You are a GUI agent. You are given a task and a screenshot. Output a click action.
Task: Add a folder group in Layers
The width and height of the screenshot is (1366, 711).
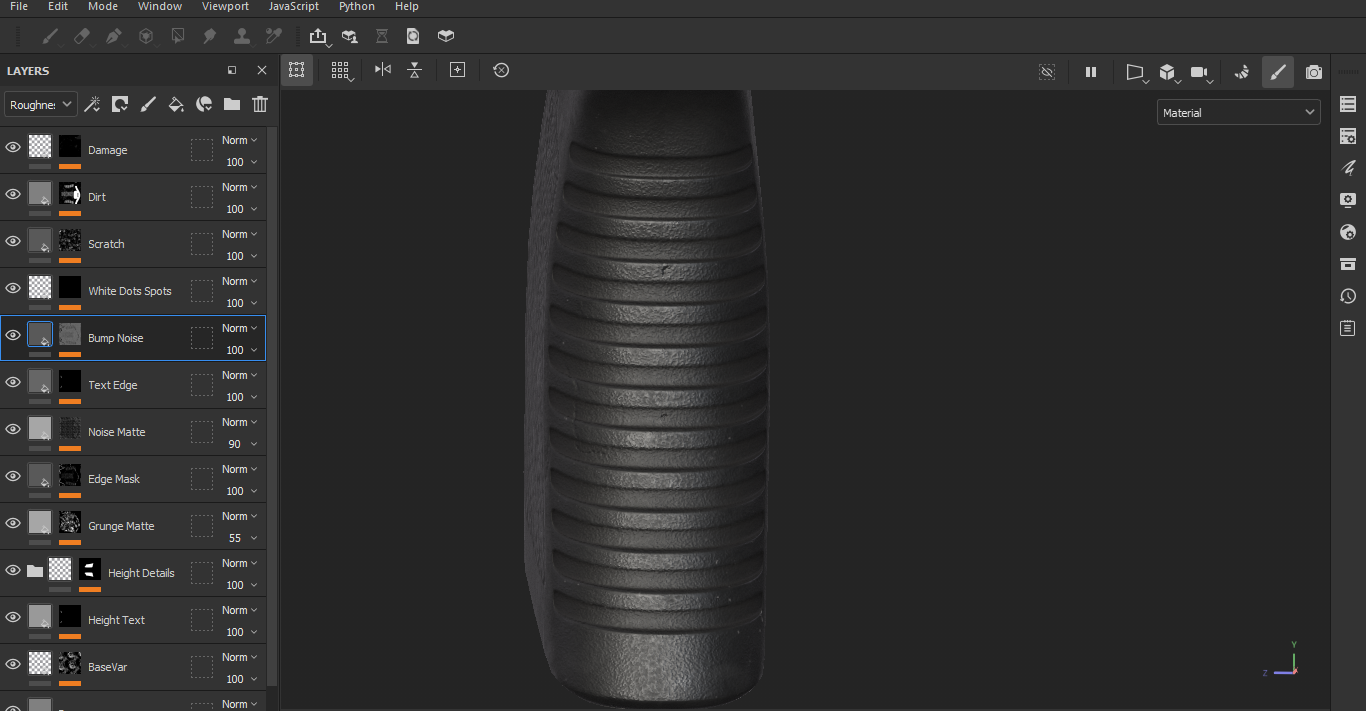[232, 104]
